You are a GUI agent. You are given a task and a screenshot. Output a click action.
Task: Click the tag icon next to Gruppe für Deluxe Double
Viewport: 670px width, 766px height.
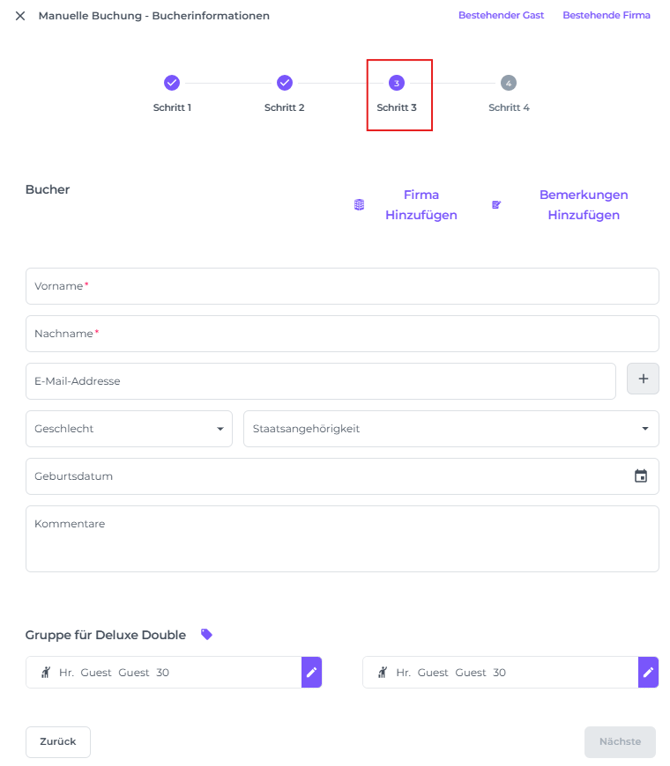(x=207, y=634)
